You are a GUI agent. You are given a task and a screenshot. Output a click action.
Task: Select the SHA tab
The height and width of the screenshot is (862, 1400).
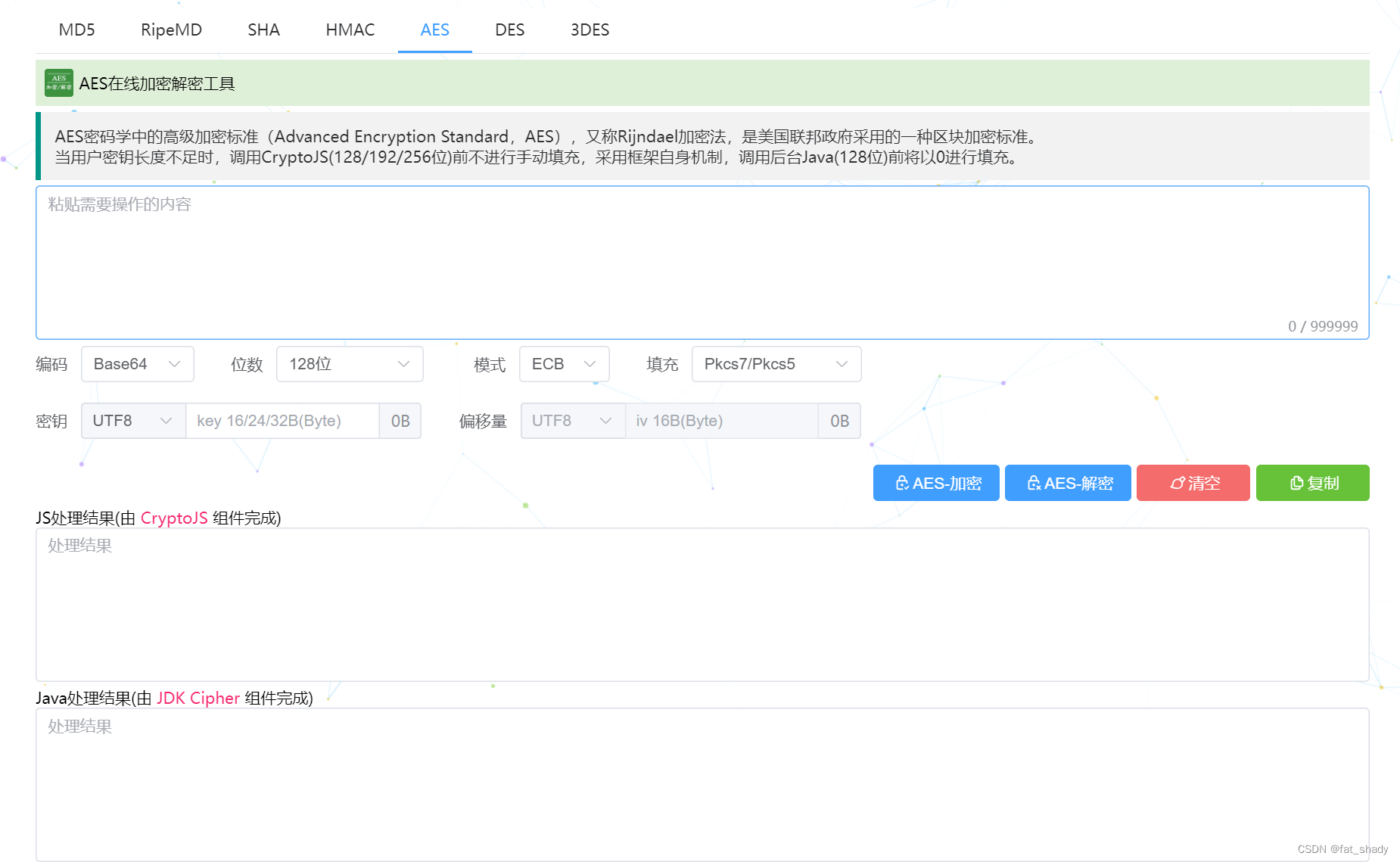coord(263,30)
